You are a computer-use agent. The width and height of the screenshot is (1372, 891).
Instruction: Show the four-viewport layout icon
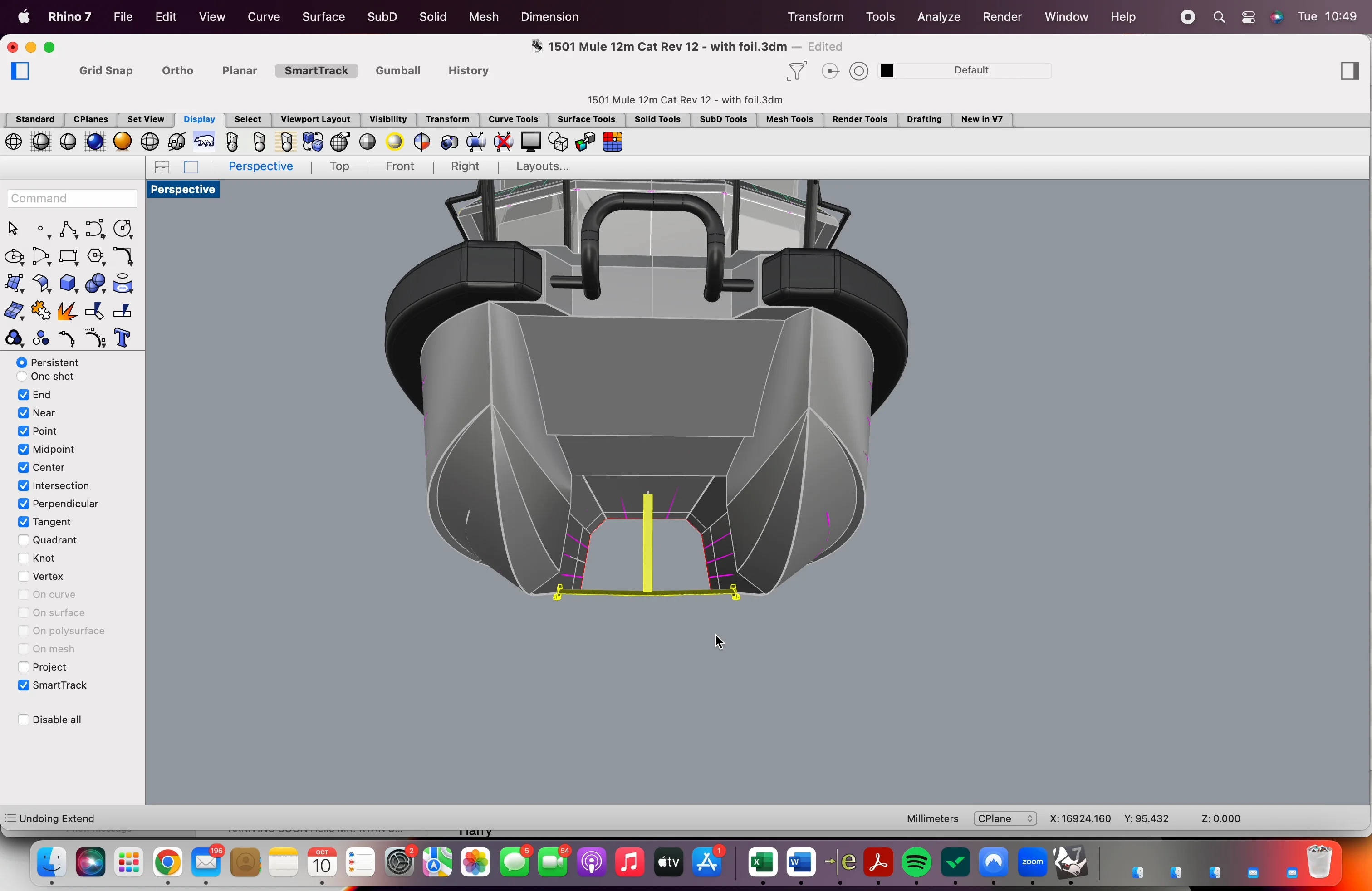[x=162, y=168]
